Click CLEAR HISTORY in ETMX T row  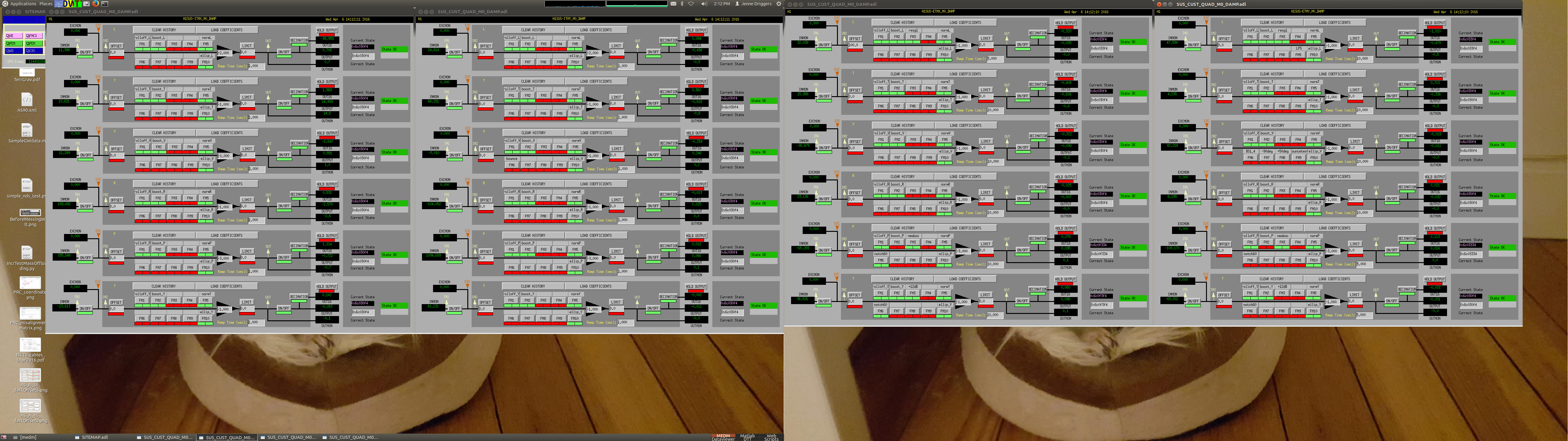(x=903, y=74)
